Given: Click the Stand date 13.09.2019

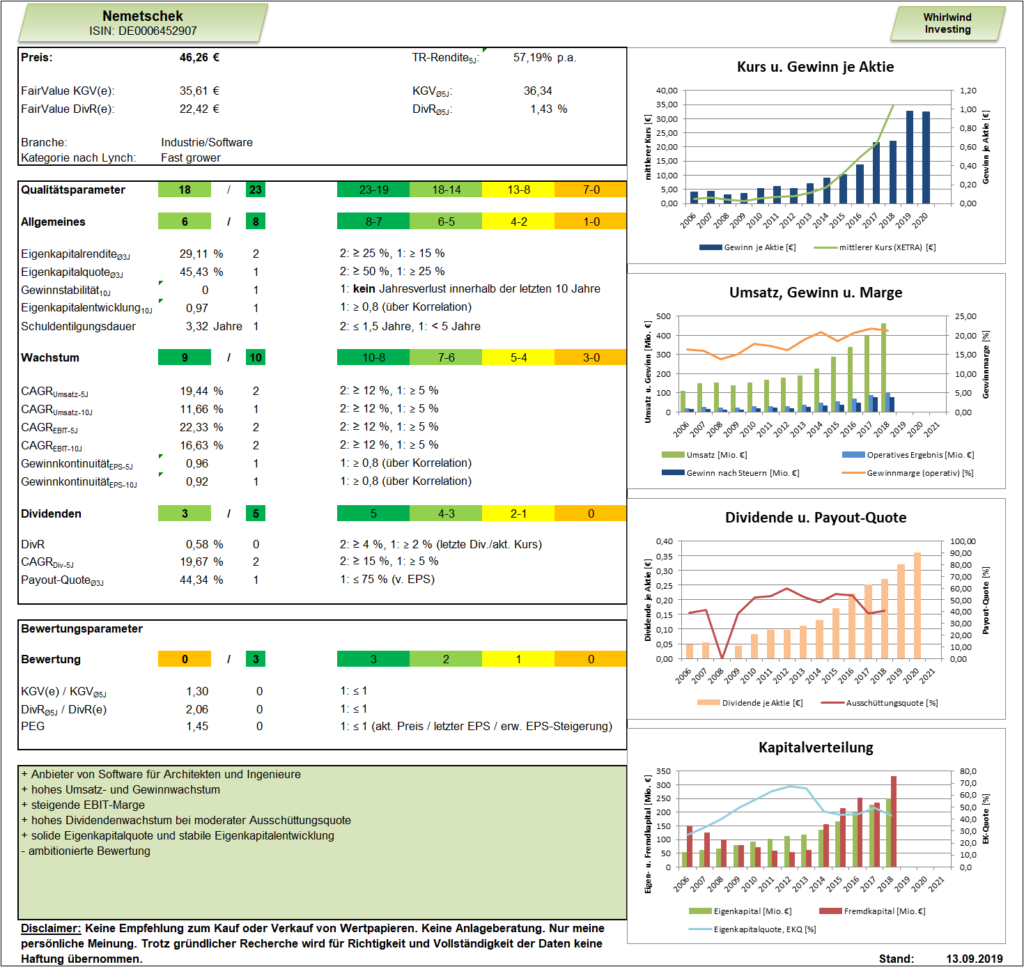Looking at the screenshot, I should coord(974,959).
